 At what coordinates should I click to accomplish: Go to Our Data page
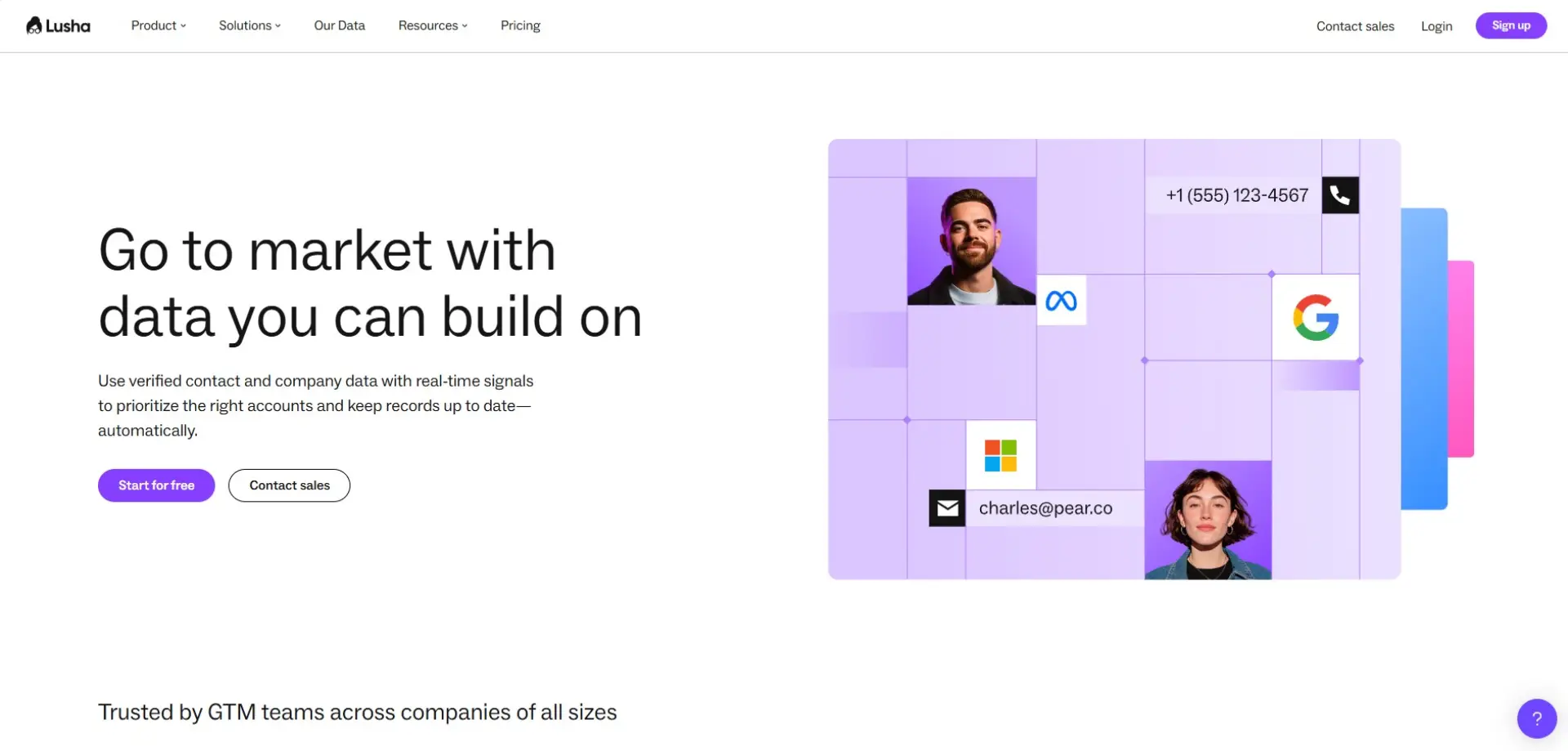tap(340, 25)
